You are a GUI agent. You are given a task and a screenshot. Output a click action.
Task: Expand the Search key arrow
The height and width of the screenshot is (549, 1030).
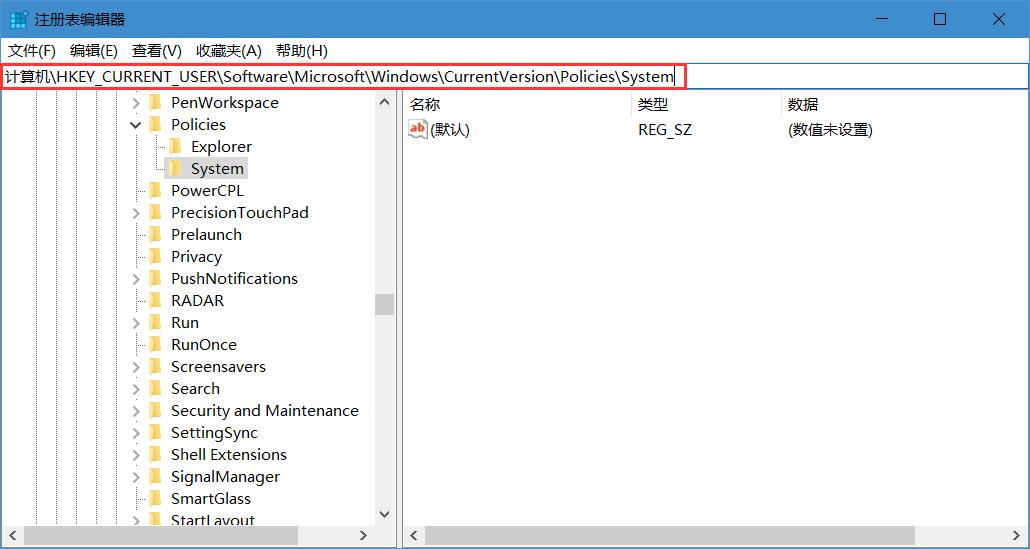(x=136, y=389)
